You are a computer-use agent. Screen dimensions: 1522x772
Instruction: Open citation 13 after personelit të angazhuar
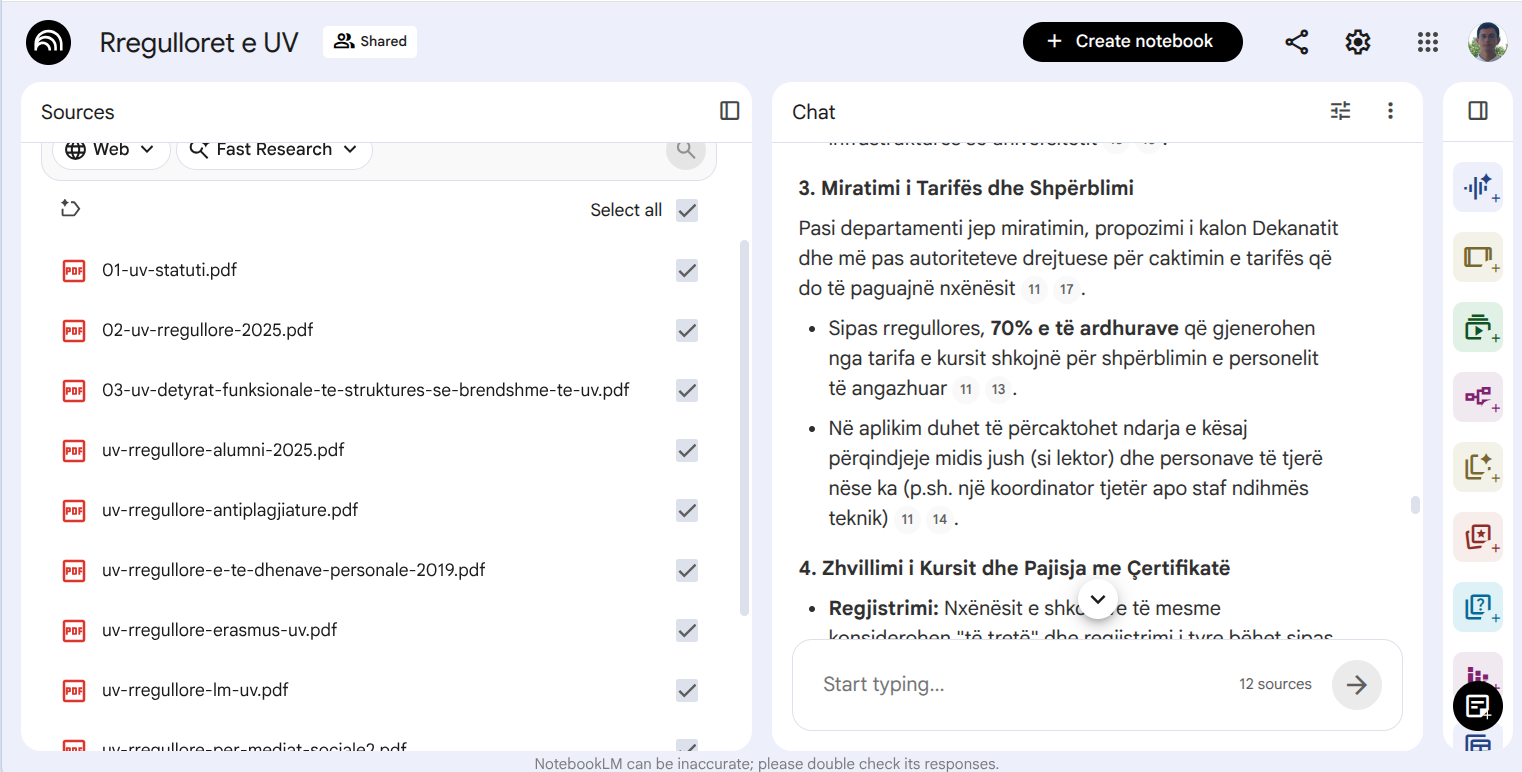tap(998, 390)
